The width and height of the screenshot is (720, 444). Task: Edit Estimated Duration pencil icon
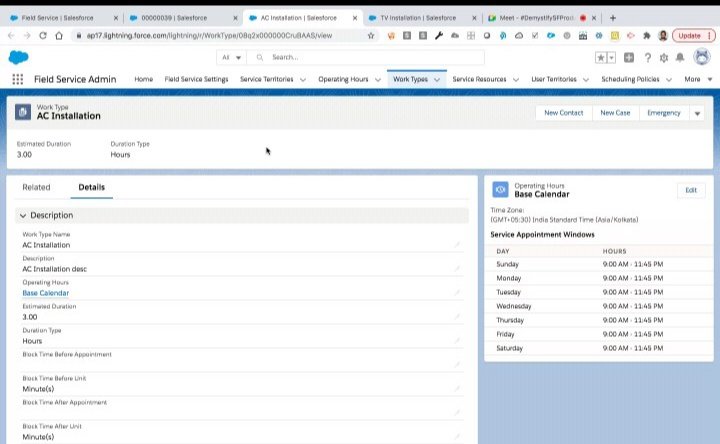(457, 316)
